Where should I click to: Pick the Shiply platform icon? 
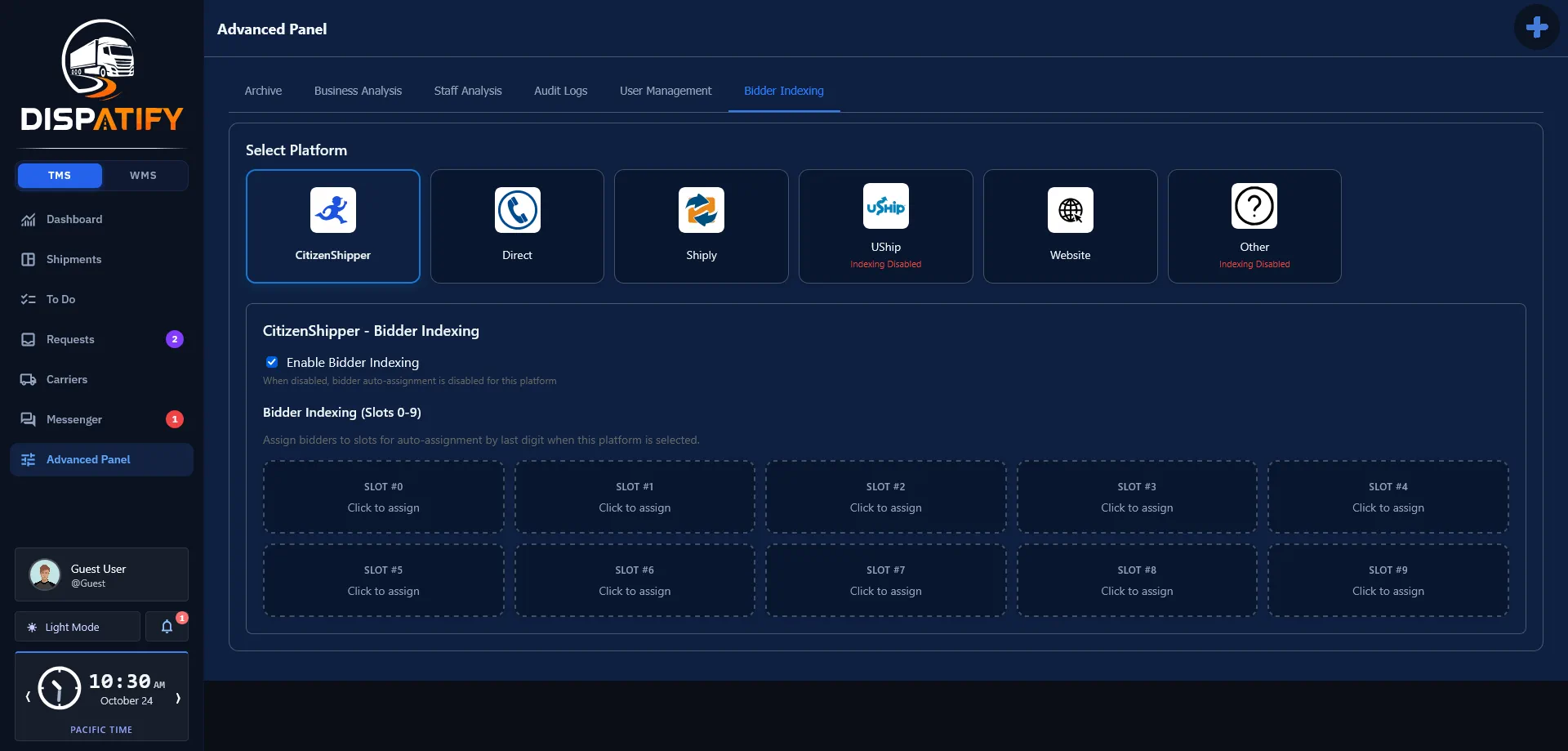pyautogui.click(x=702, y=210)
